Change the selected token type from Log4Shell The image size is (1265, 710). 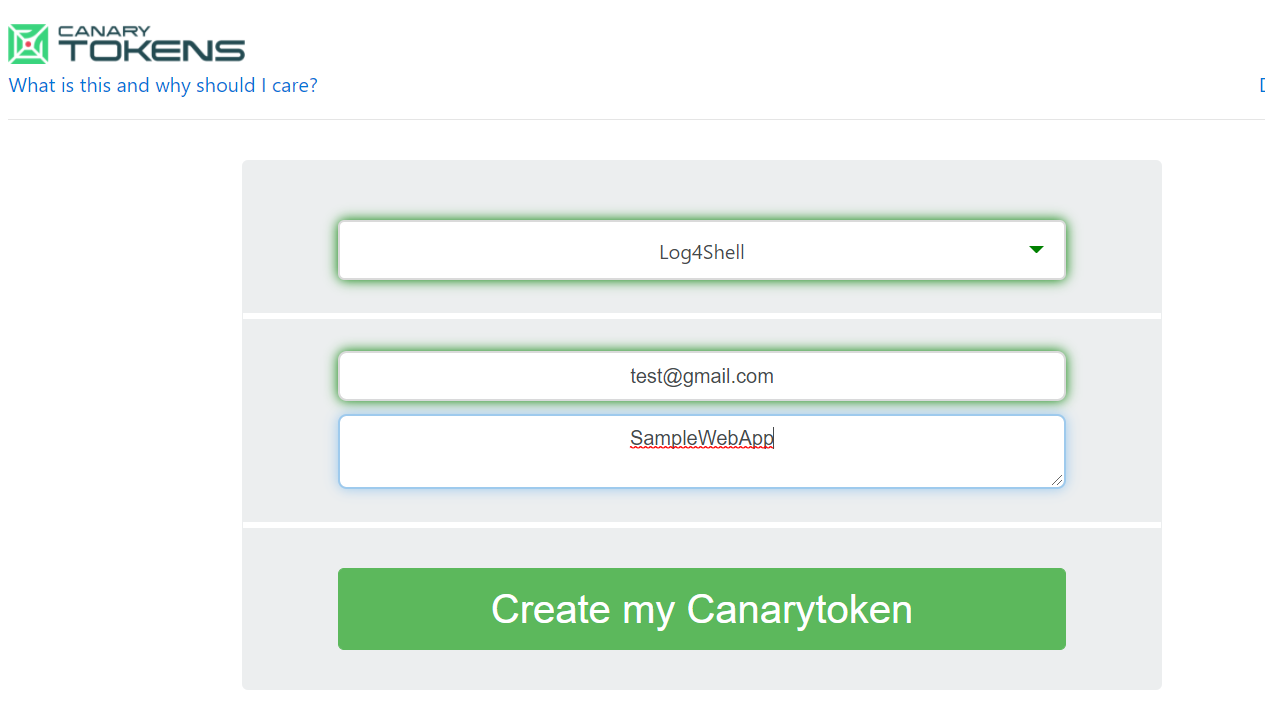click(x=702, y=250)
